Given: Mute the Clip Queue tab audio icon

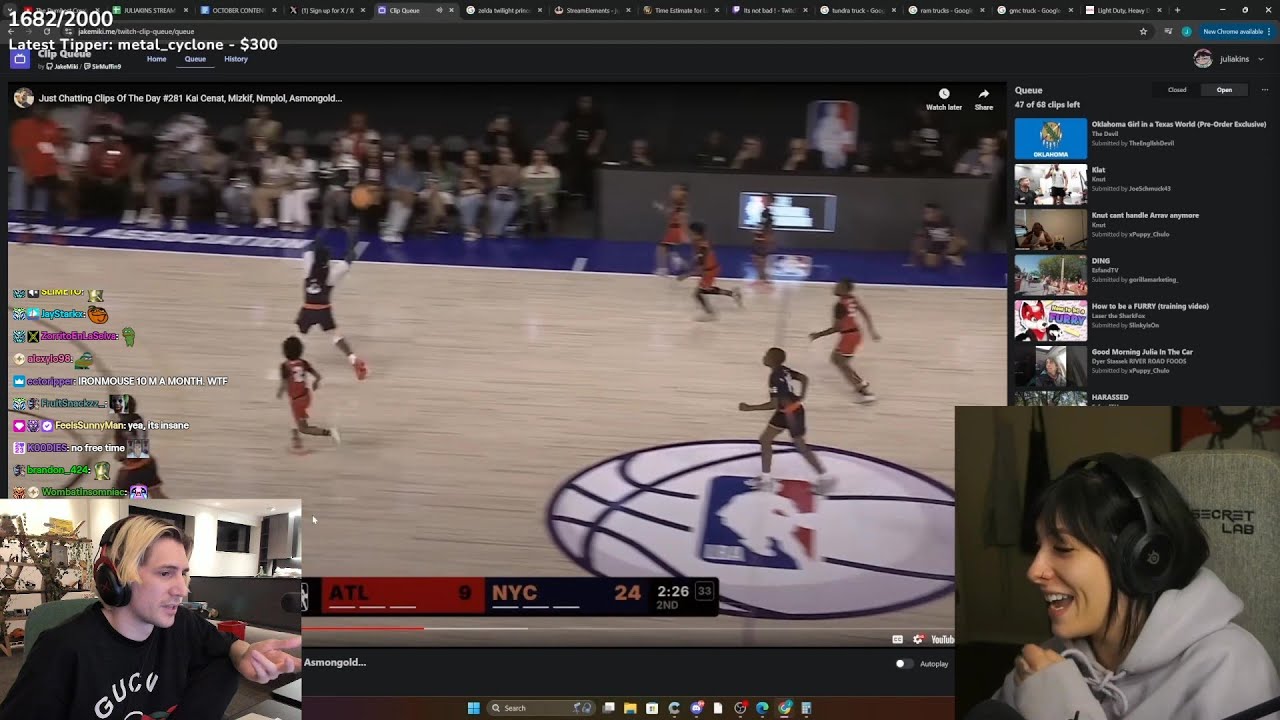Looking at the screenshot, I should [x=439, y=10].
